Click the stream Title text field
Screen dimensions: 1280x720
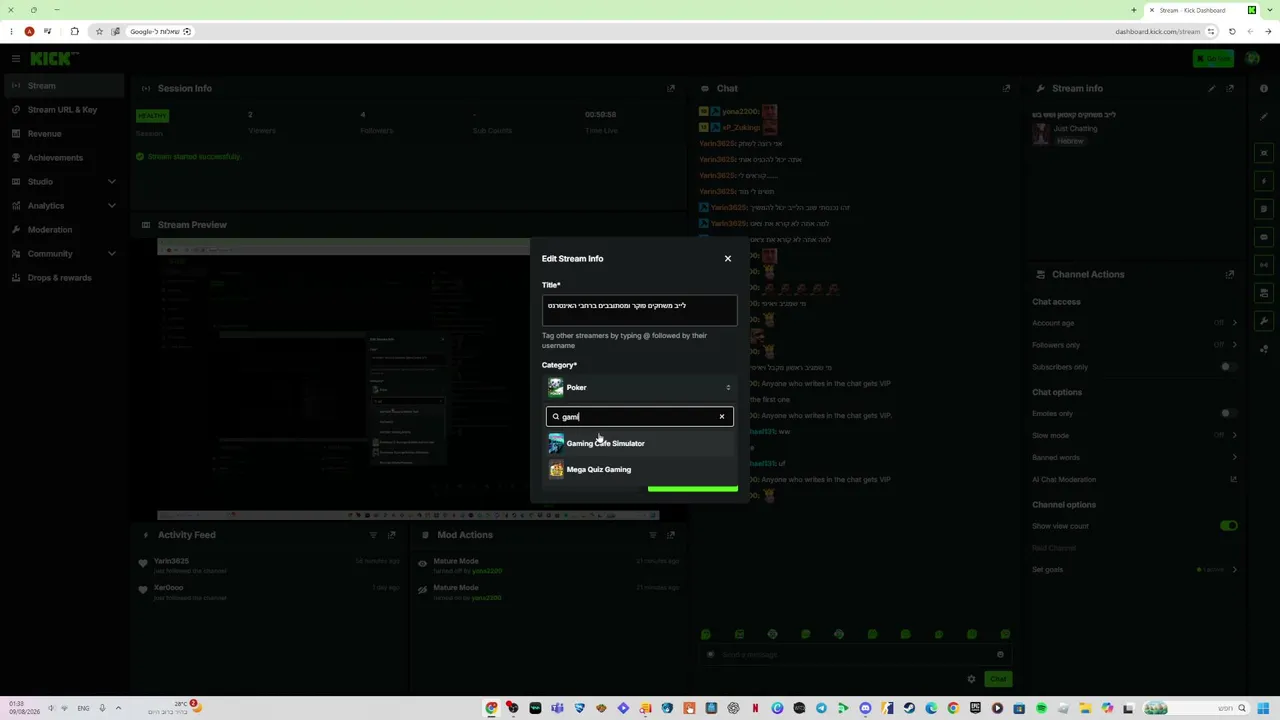click(x=640, y=310)
